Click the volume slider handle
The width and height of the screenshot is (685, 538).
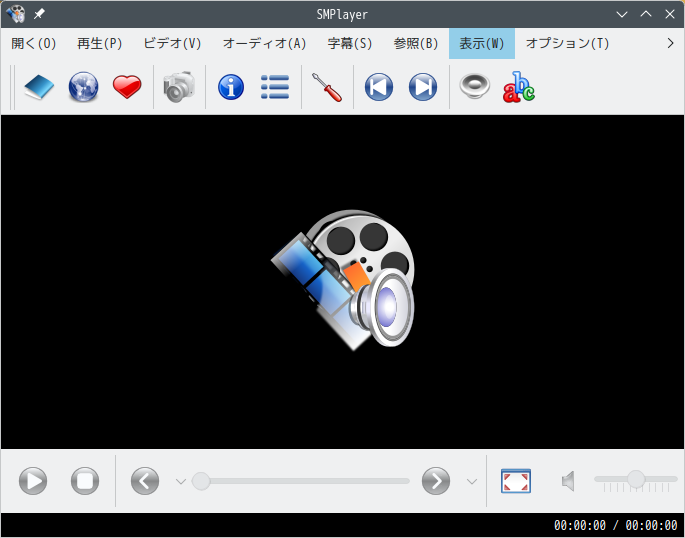pos(636,479)
